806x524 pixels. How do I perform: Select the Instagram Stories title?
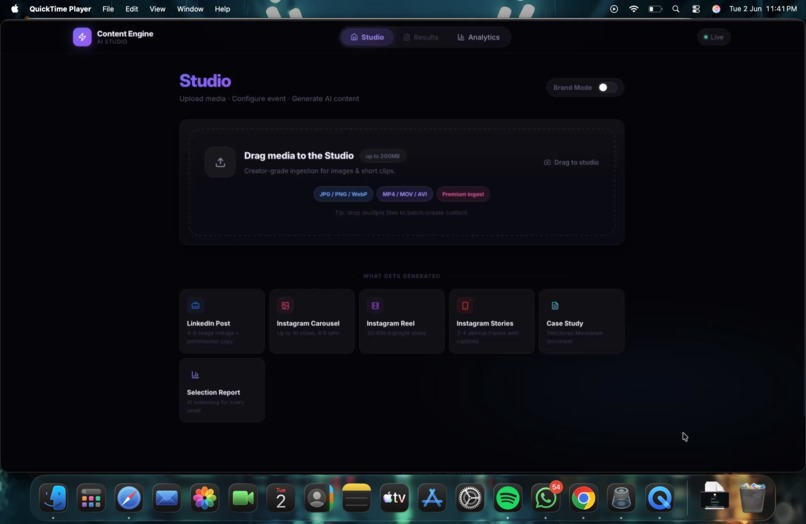[x=485, y=323]
